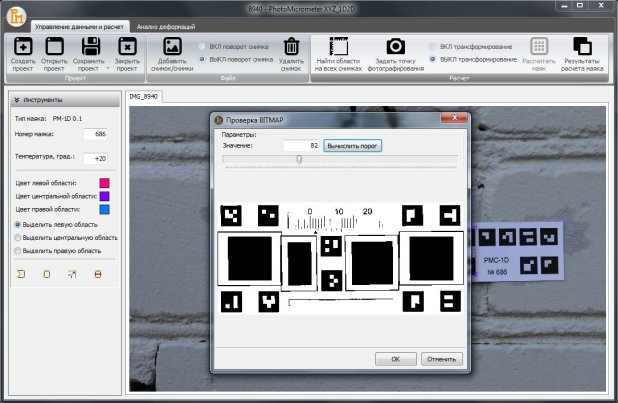The width and height of the screenshot is (618, 403).
Task: Switch to Управление данными и расчет tab
Action: 80,27
